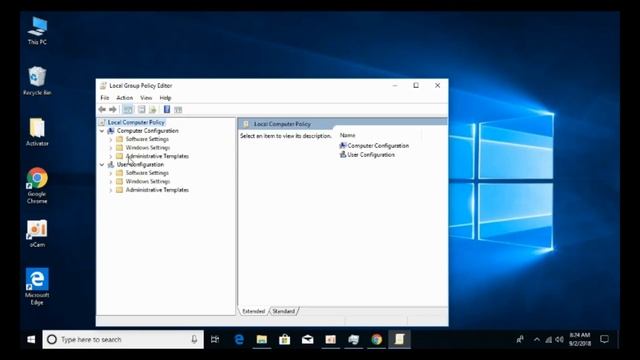Maximize the Local Group Policy Editor window
The height and width of the screenshot is (360, 640).
[x=416, y=85]
